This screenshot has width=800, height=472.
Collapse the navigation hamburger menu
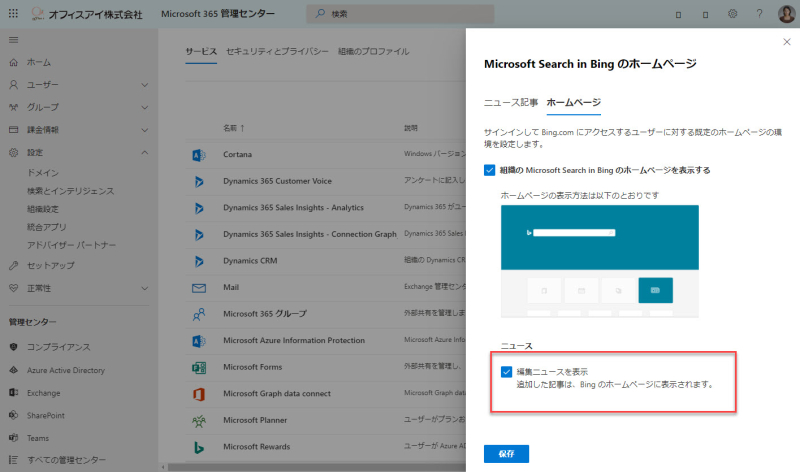[x=14, y=40]
